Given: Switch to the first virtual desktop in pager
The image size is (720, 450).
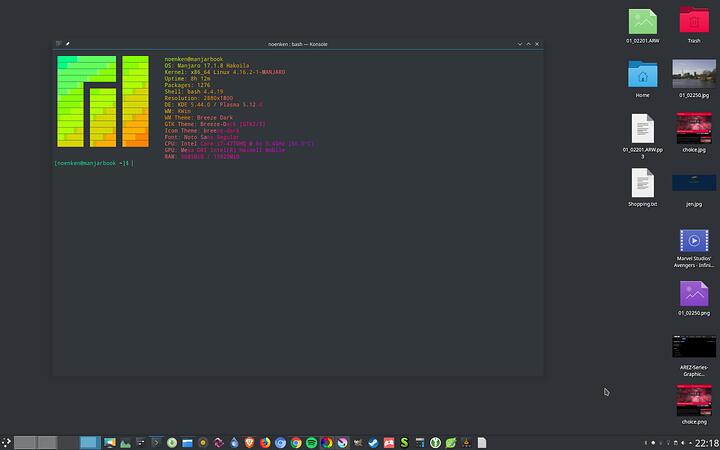Looking at the screenshot, I should pos(25,442).
